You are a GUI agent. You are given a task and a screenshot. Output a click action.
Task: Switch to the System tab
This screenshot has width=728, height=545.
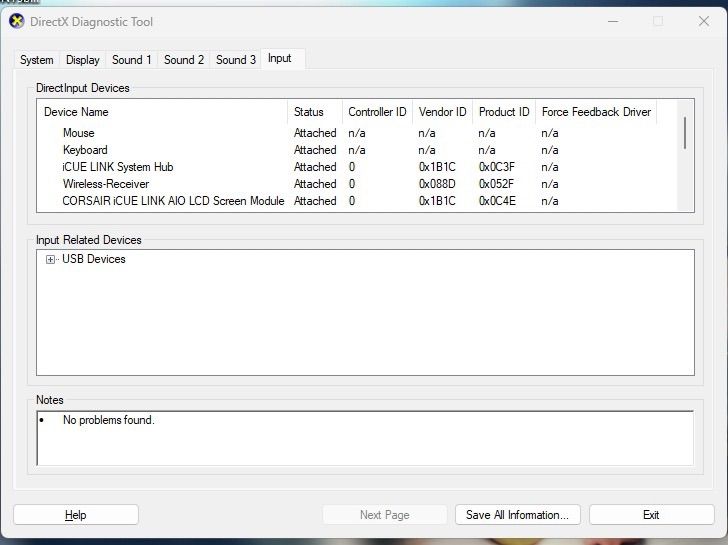pyautogui.click(x=37, y=60)
